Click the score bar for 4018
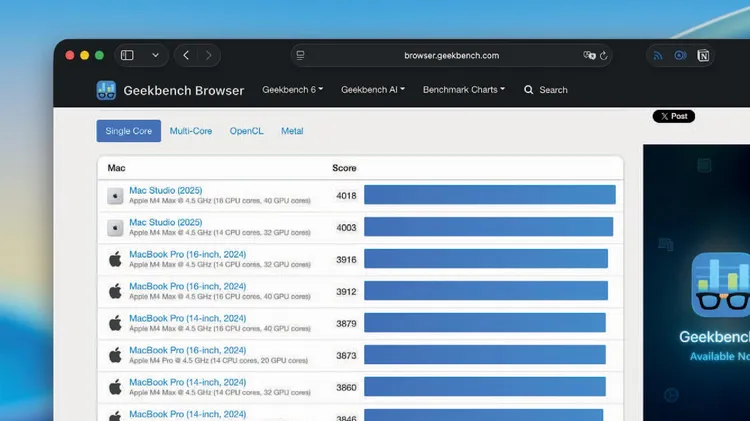The height and width of the screenshot is (421, 750). (489, 195)
